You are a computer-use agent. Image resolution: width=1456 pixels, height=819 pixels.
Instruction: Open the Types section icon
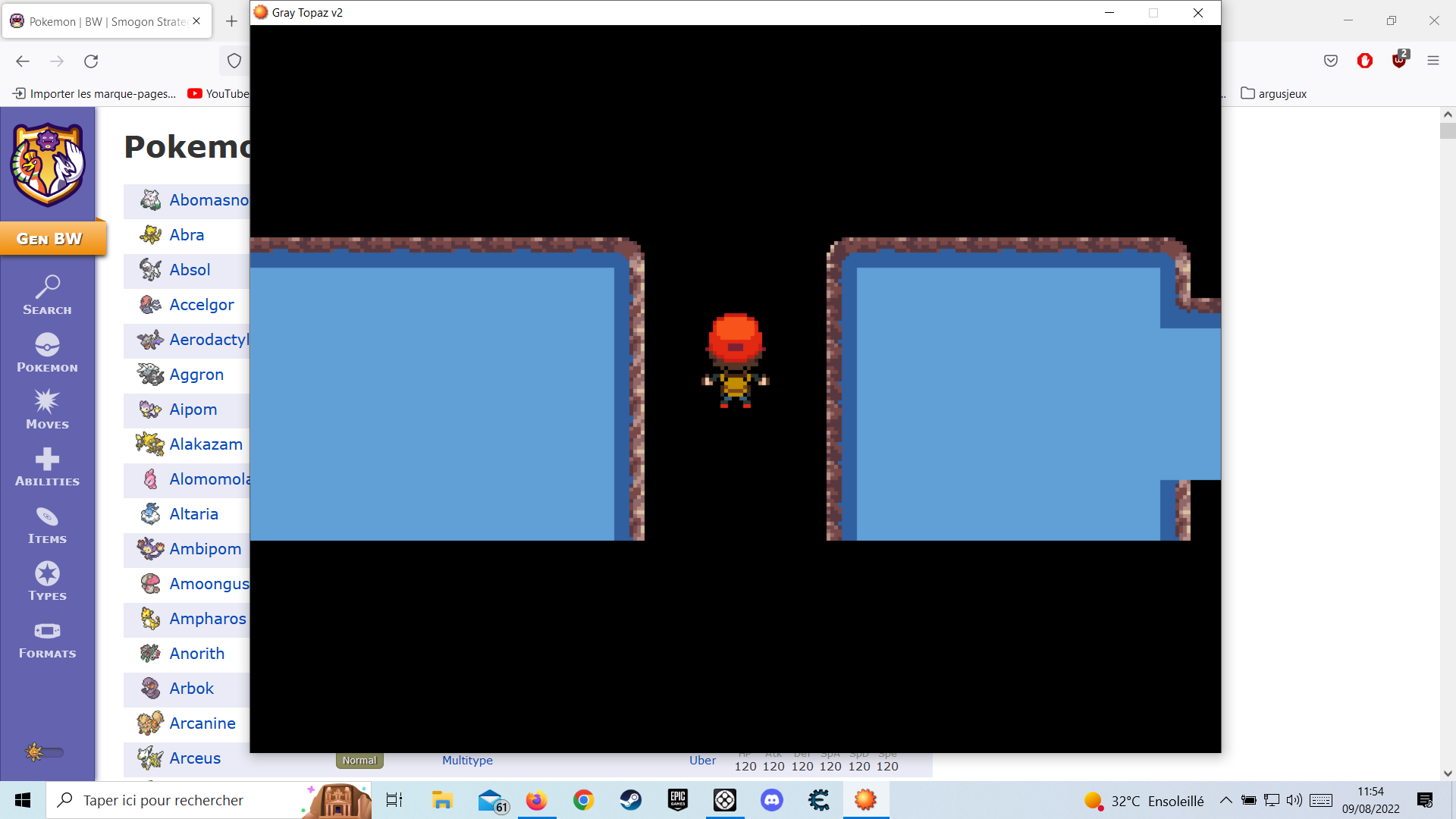[x=47, y=582]
